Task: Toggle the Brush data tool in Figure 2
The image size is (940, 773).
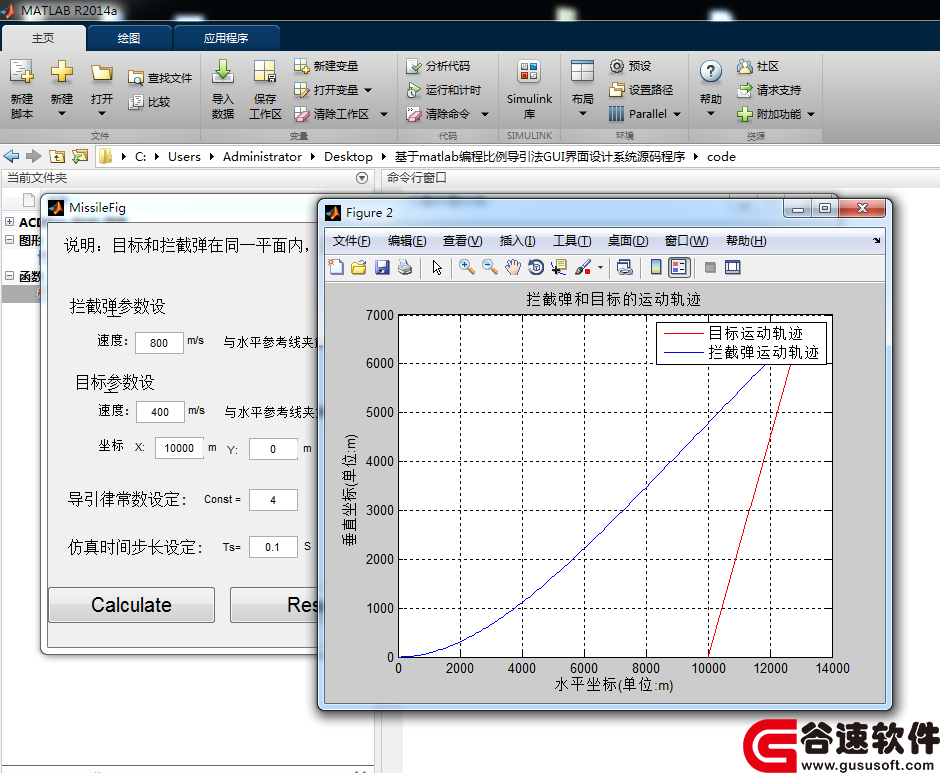Action: tap(583, 267)
